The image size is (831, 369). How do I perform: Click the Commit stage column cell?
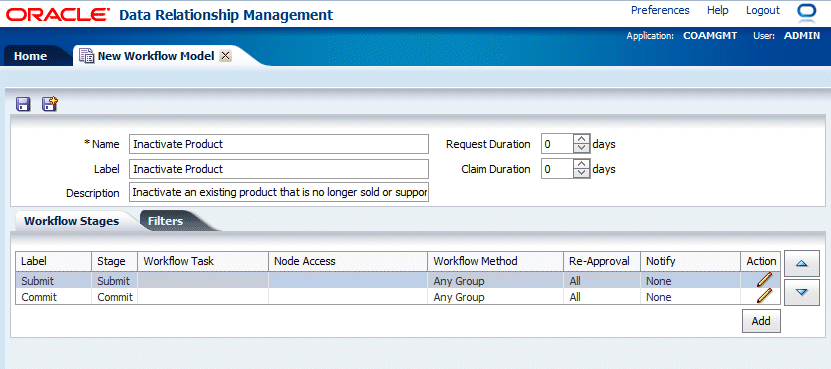tap(114, 297)
